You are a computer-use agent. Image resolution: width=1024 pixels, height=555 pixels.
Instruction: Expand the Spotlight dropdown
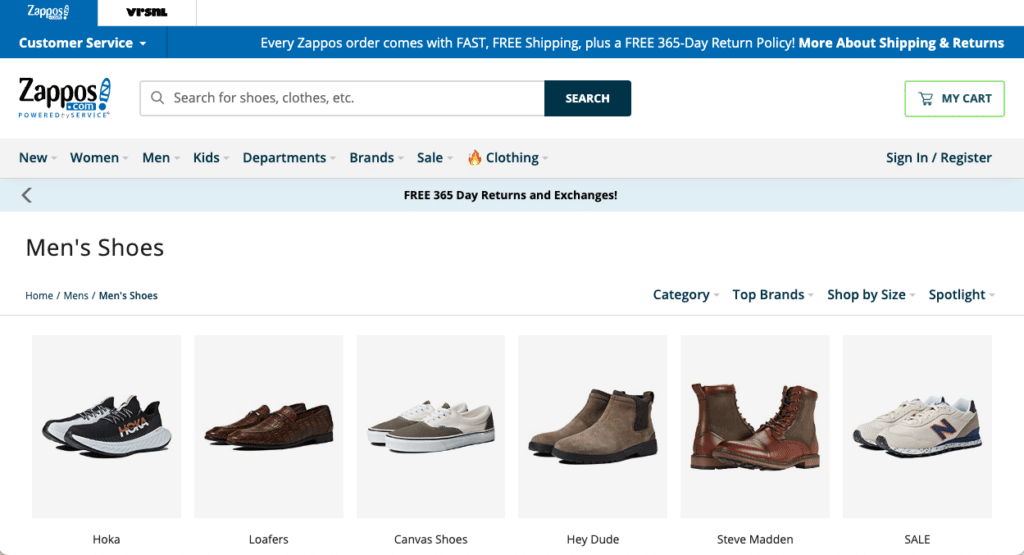pos(961,294)
